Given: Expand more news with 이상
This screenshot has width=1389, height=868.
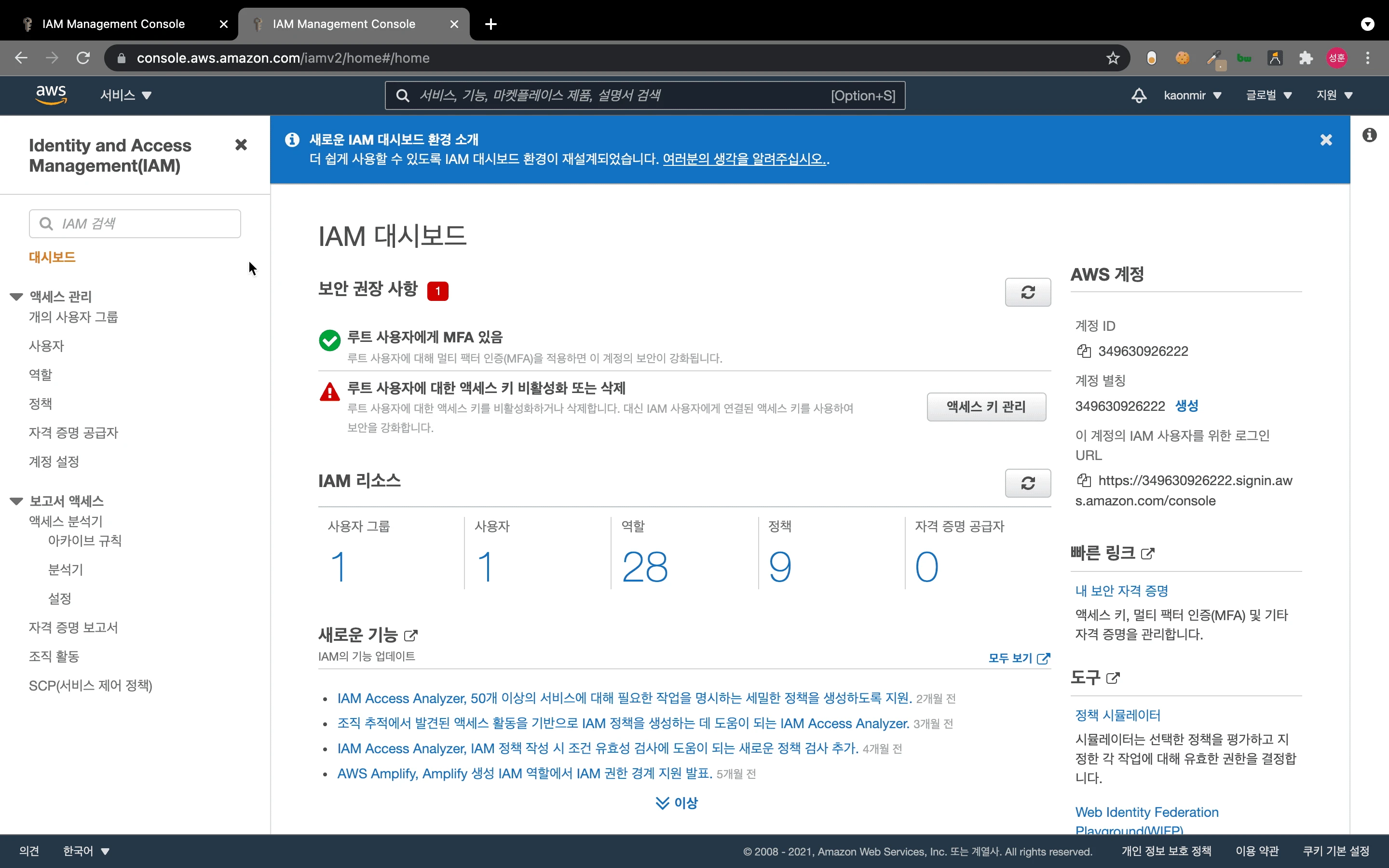Looking at the screenshot, I should pyautogui.click(x=677, y=802).
